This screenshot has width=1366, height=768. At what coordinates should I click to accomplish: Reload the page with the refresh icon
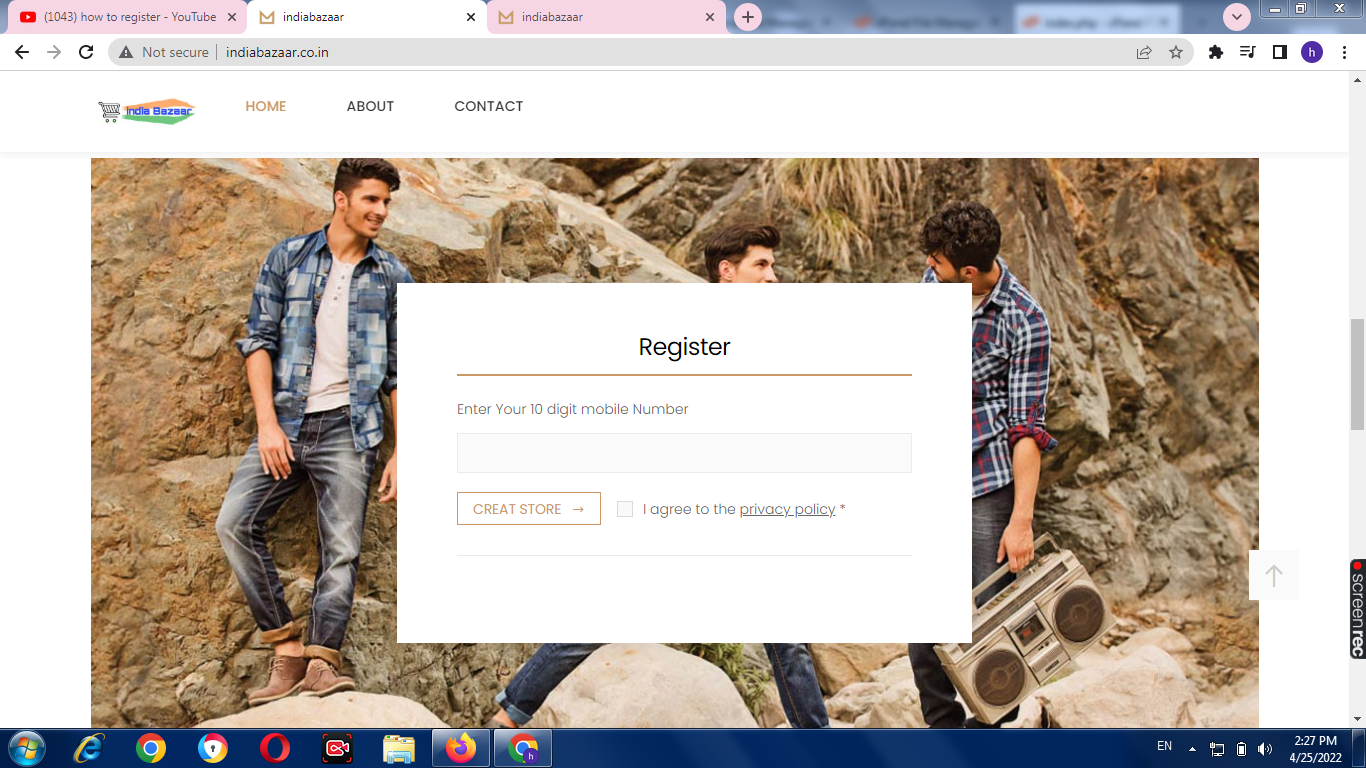coord(86,52)
